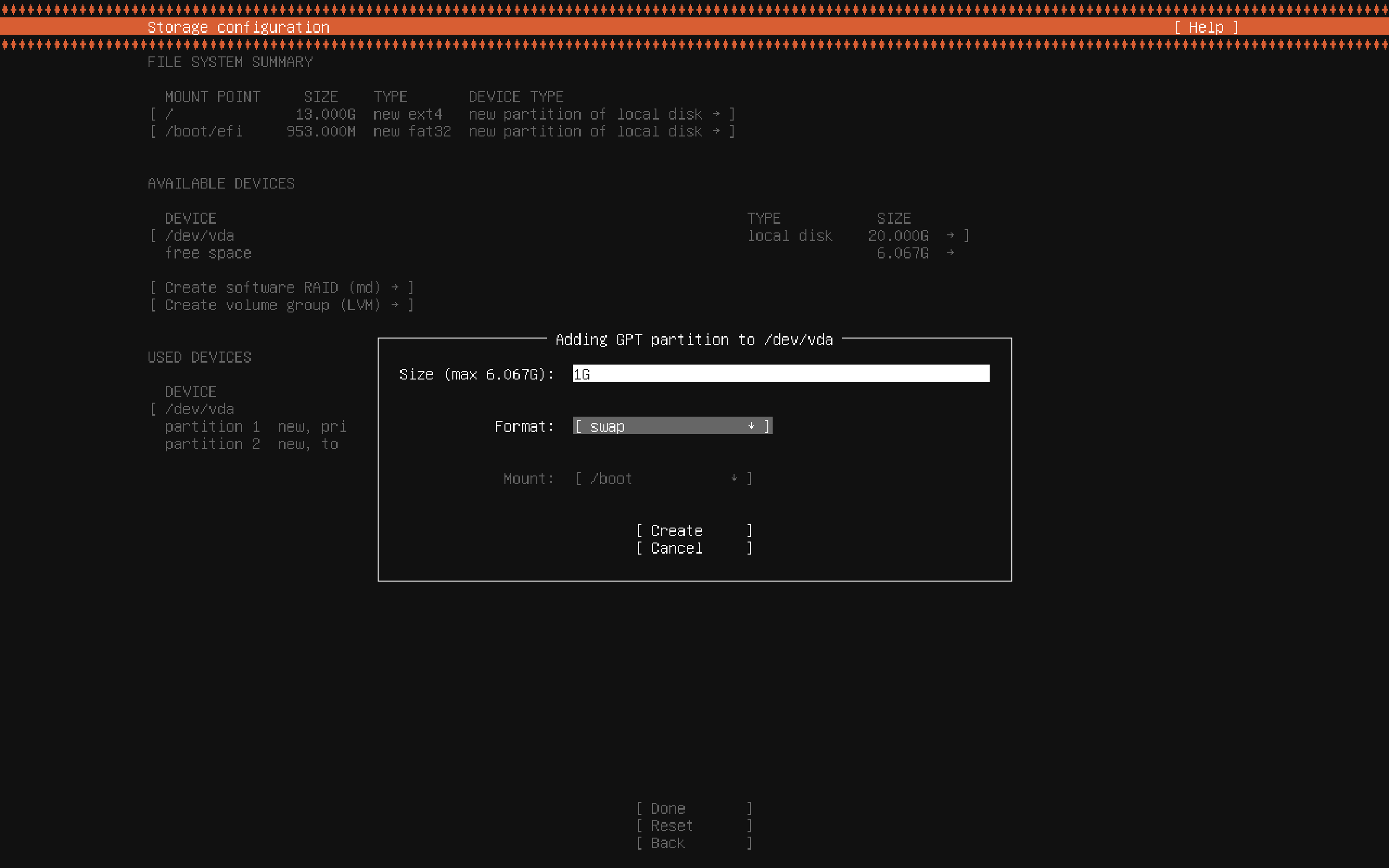The width and height of the screenshot is (1389, 868).
Task: Click the Size input field containing 1G
Action: 781,374
